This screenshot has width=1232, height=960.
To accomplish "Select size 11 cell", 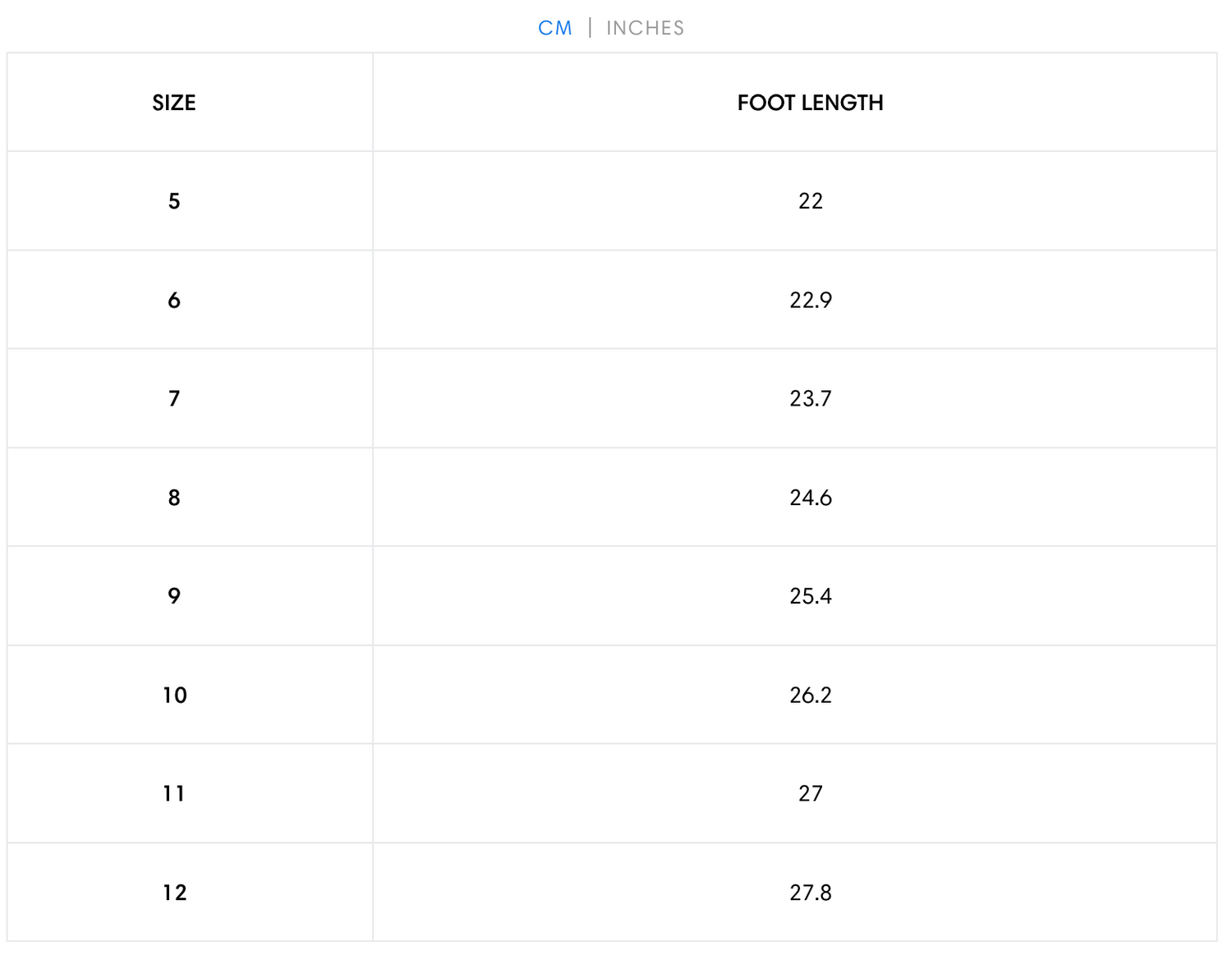I will pyautogui.click(x=174, y=793).
